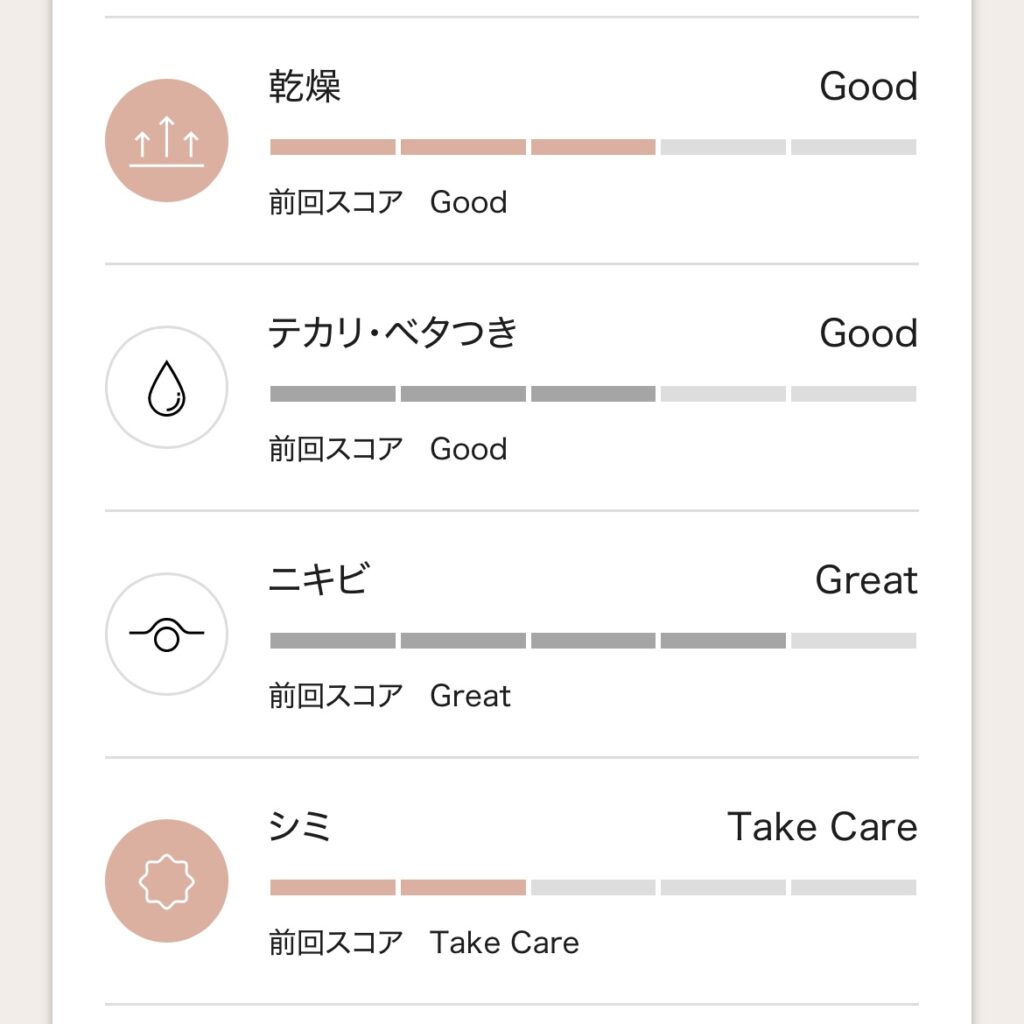1024x1024 pixels.
Task: Open the テカリ・ベタつき category title
Action: tap(393, 333)
